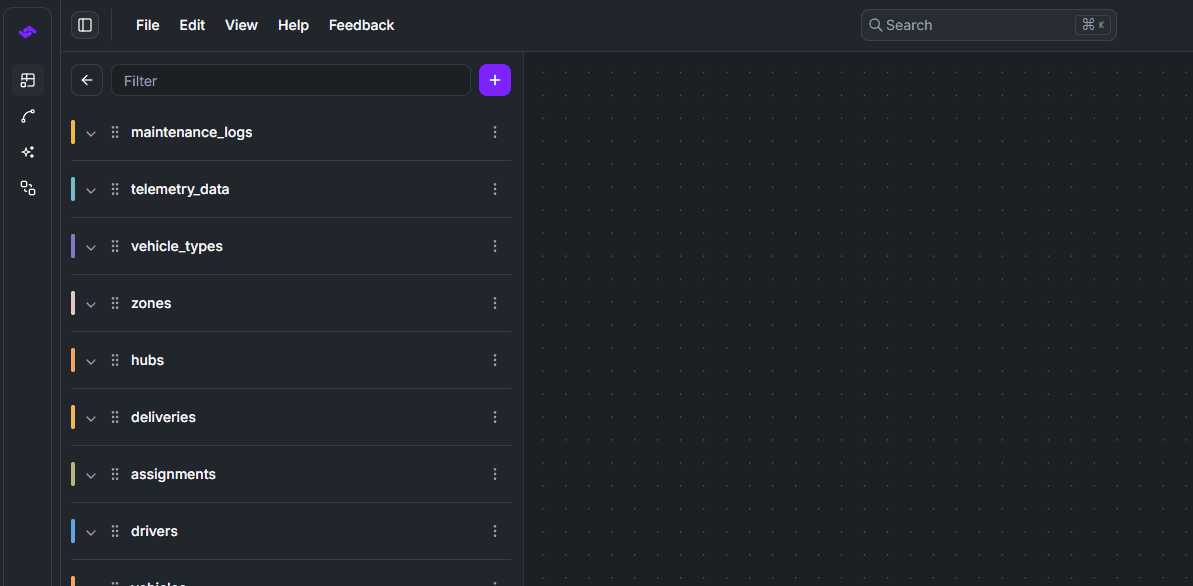Click the app logo at top left
The height and width of the screenshot is (586, 1193).
pos(27,31)
